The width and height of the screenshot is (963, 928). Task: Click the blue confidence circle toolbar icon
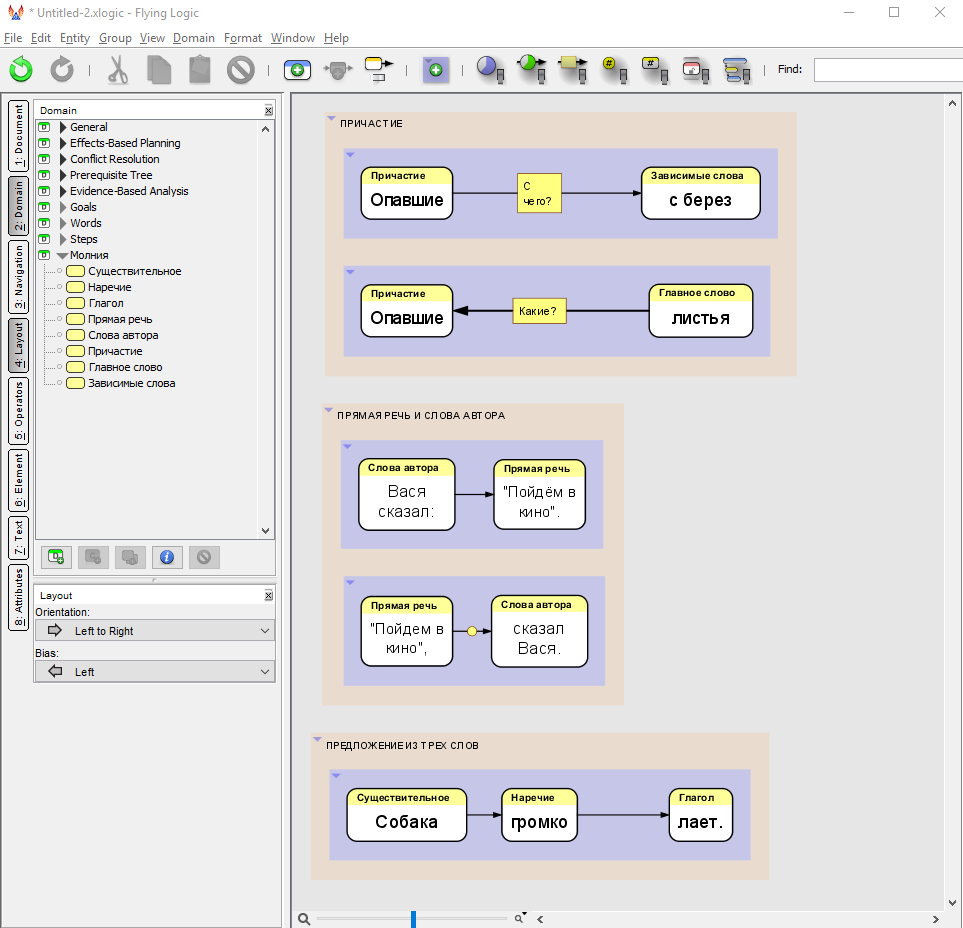[488, 68]
